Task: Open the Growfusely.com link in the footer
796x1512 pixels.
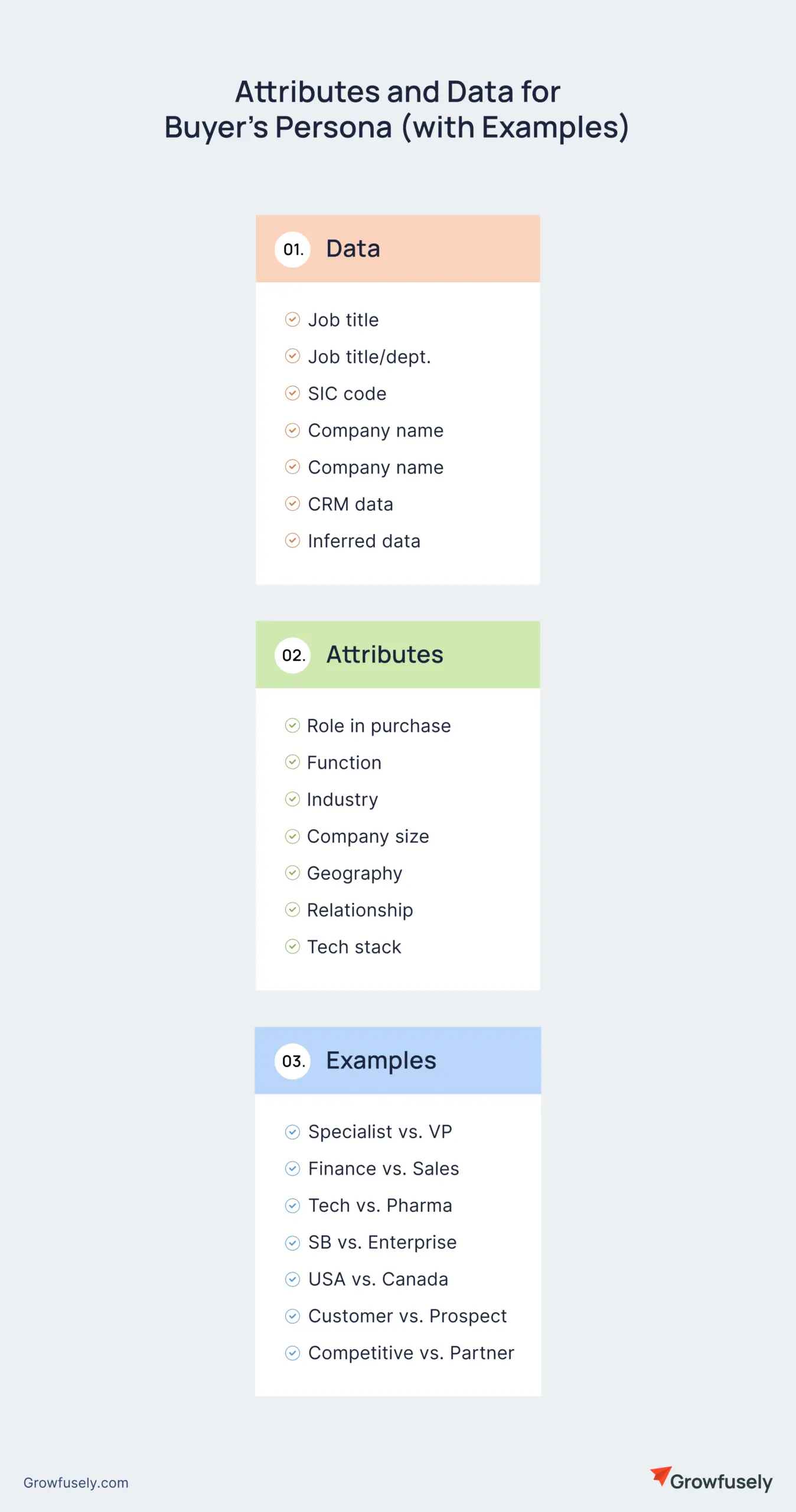Action: 76,1482
